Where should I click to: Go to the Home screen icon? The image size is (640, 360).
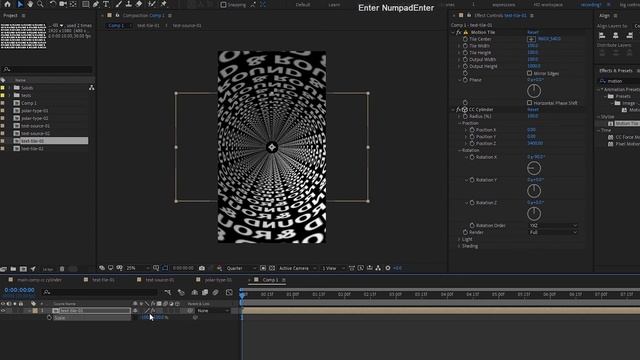coord(7,4)
